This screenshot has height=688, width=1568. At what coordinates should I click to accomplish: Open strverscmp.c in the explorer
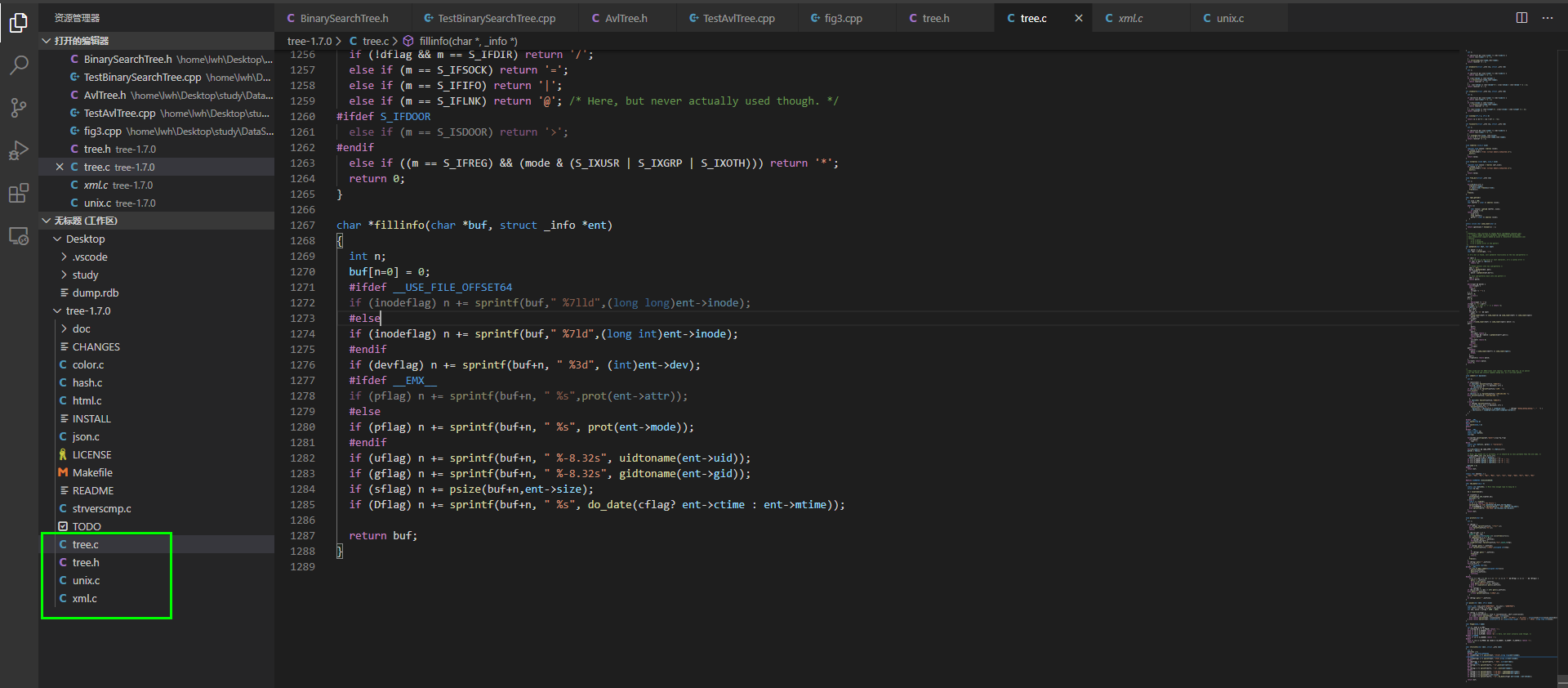point(157,508)
